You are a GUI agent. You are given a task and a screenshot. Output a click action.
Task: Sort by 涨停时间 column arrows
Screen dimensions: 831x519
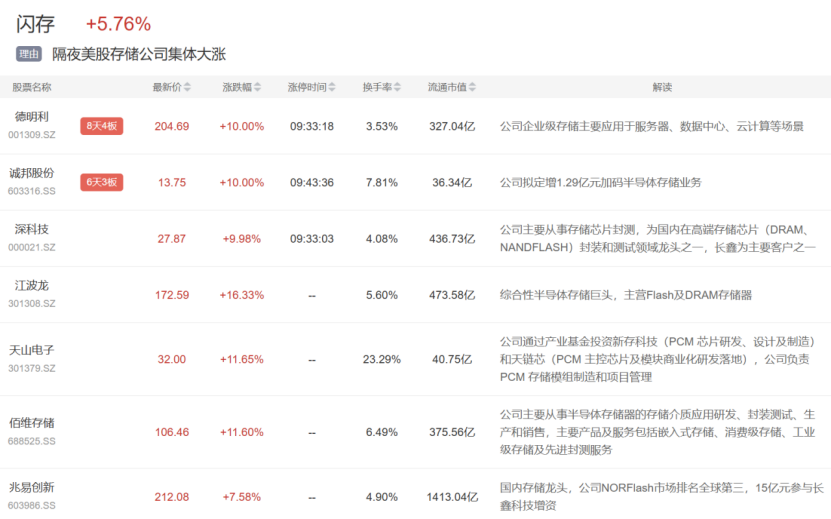pos(332,87)
